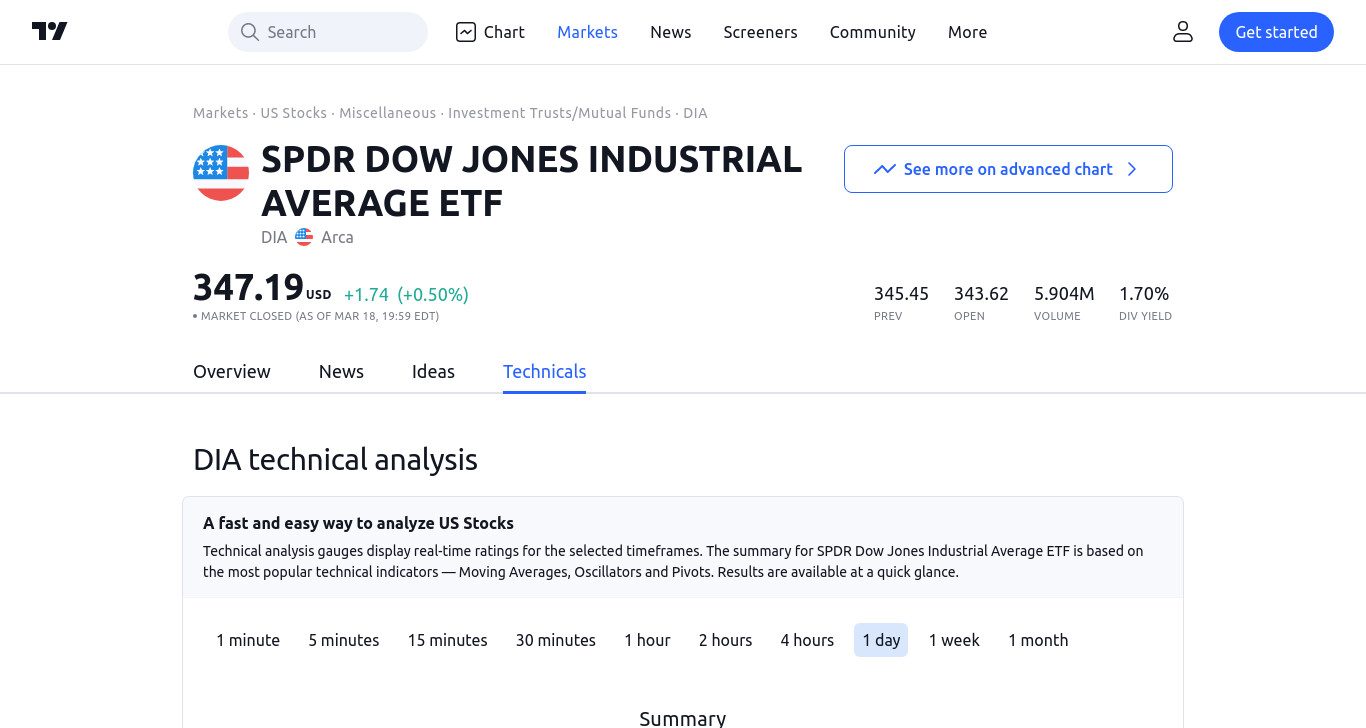Image resolution: width=1366 pixels, height=728 pixels.
Task: Select the 30 minutes timeframe
Action: (x=555, y=640)
